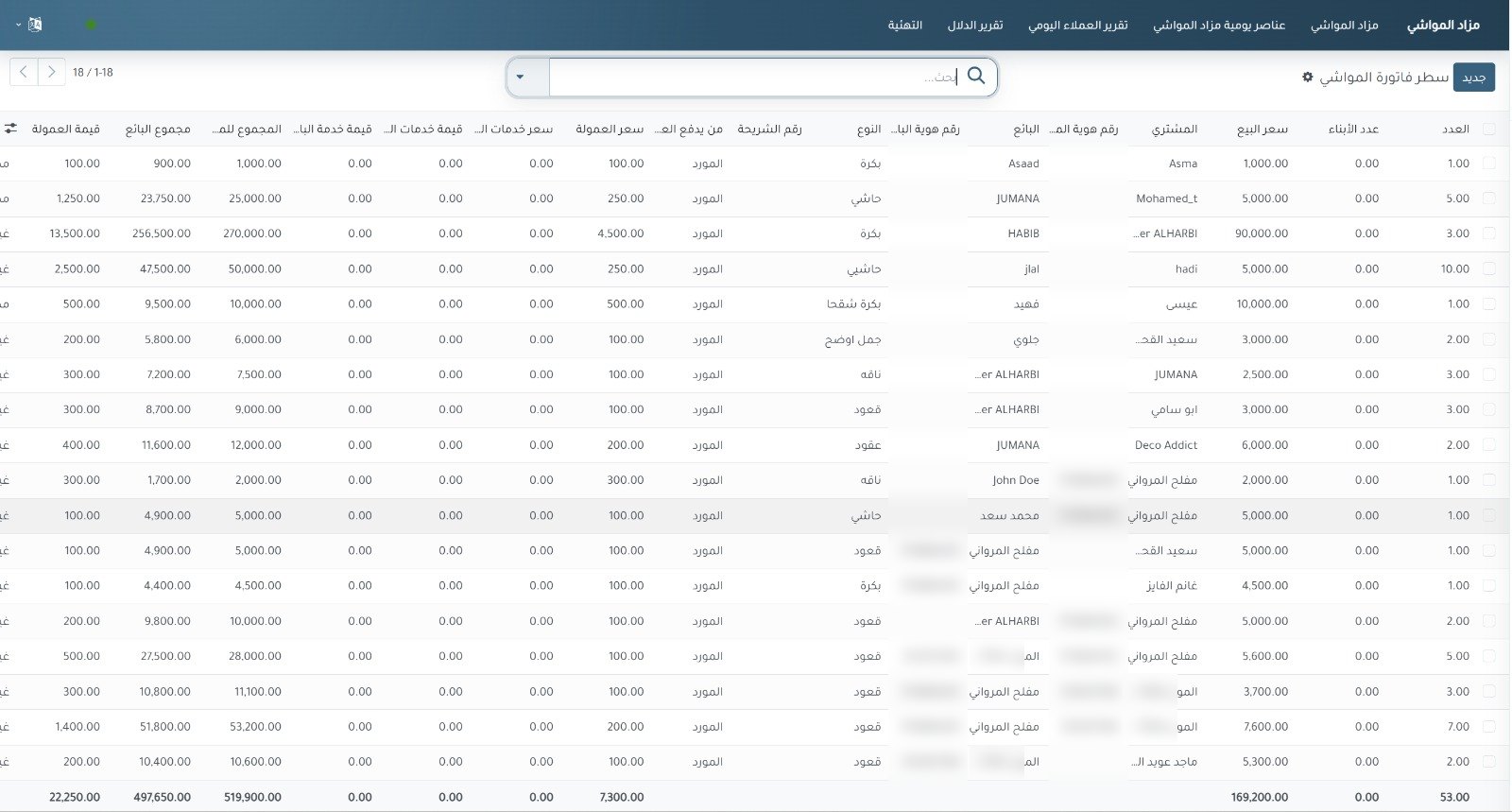Click the sale price cell 90,000.00
This screenshot has width=1512, height=812.
(1262, 233)
